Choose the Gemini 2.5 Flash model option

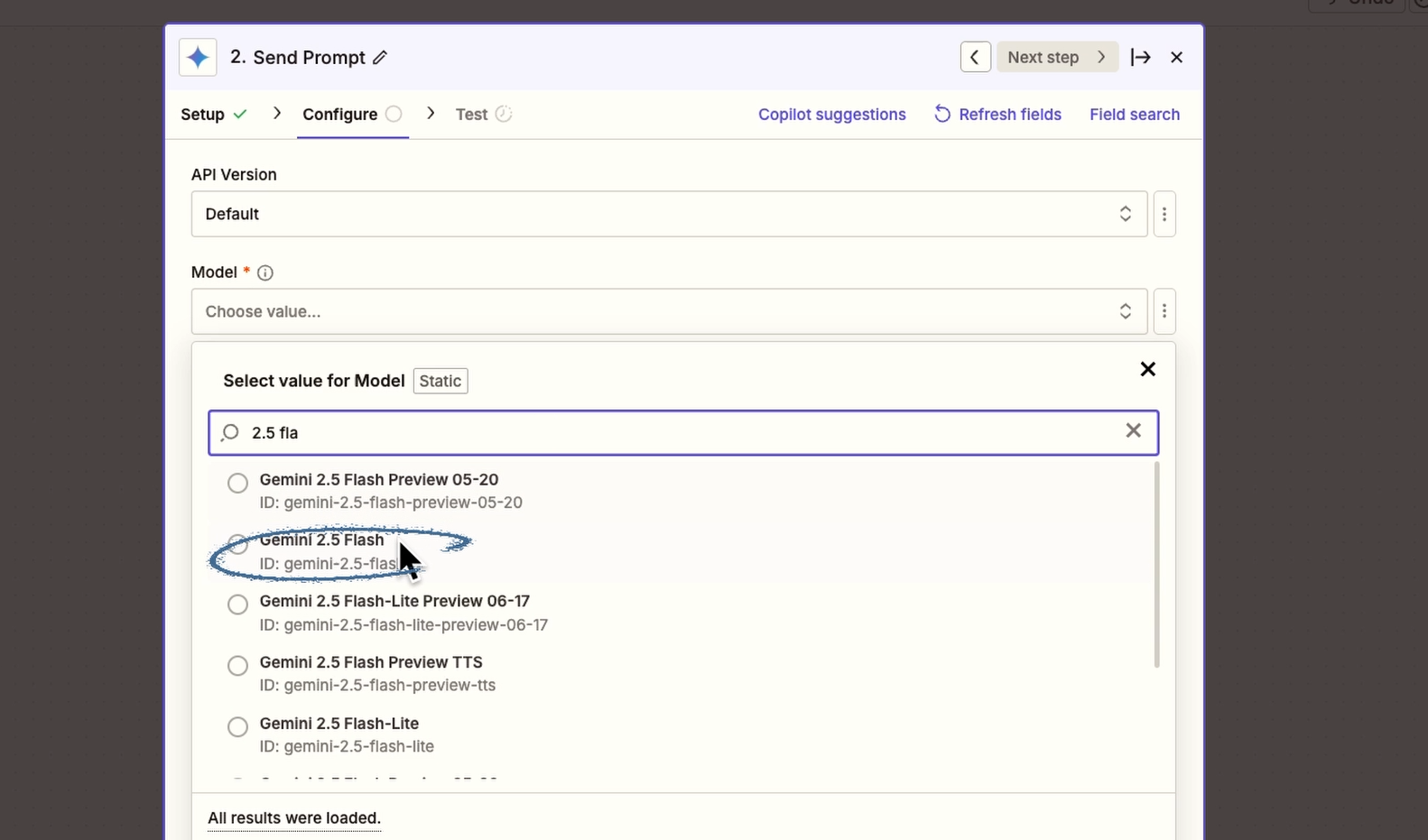(x=682, y=551)
